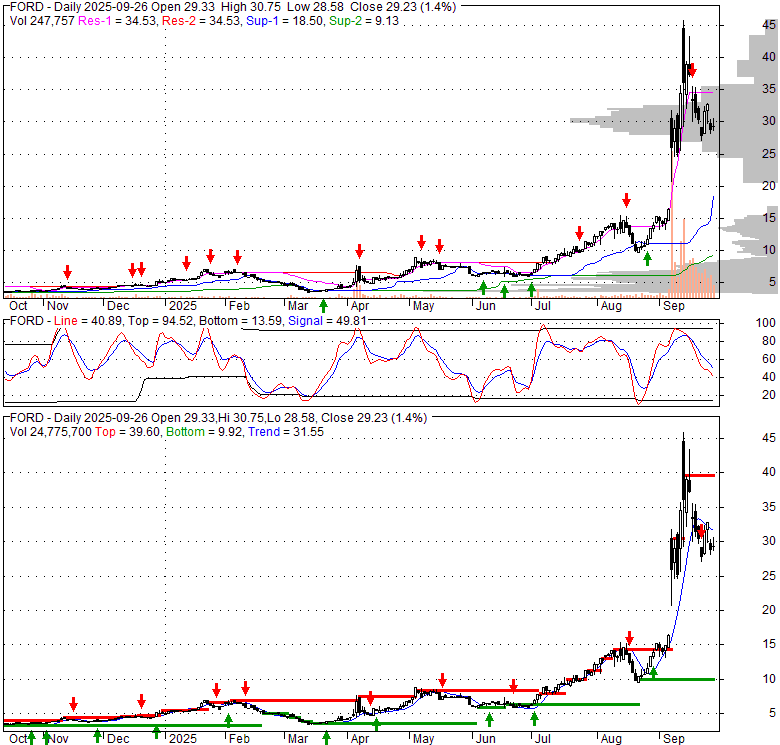Image resolution: width=780 pixels, height=745 pixels.
Task: Select the green 'Sup-2 = 9.13' label
Action: (x=364, y=21)
